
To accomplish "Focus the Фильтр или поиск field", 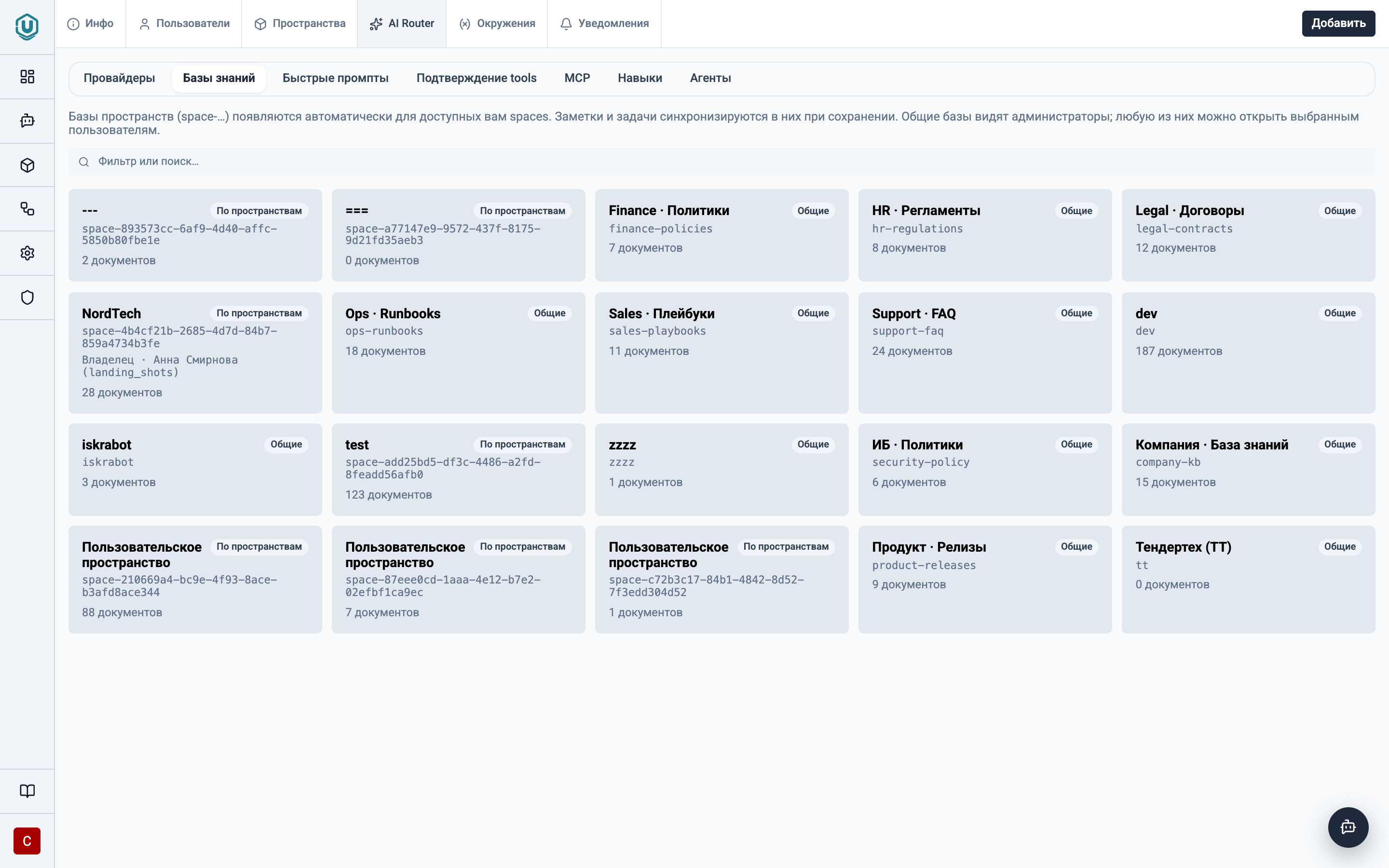I will click(x=722, y=162).
